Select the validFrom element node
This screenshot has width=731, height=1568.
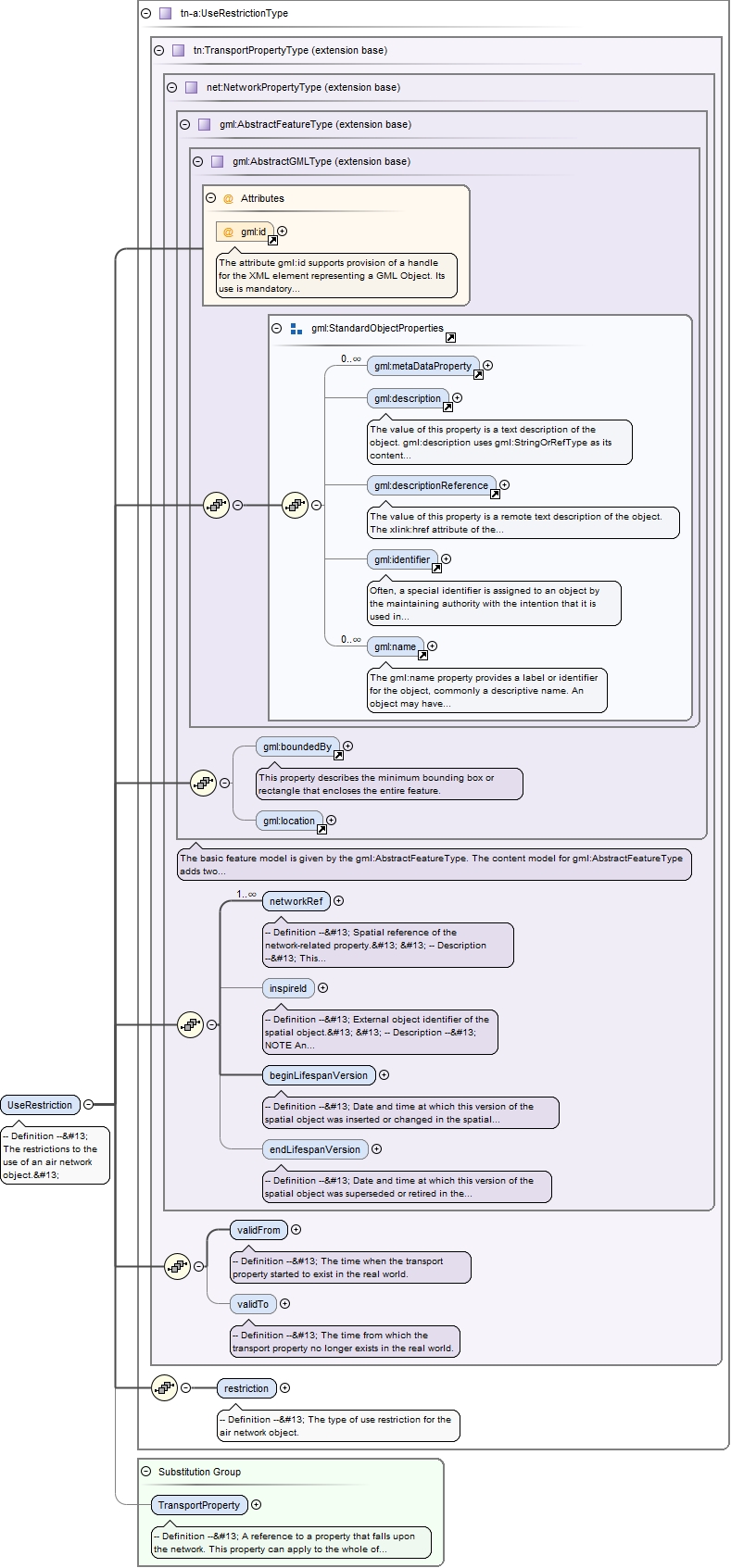click(x=258, y=1230)
